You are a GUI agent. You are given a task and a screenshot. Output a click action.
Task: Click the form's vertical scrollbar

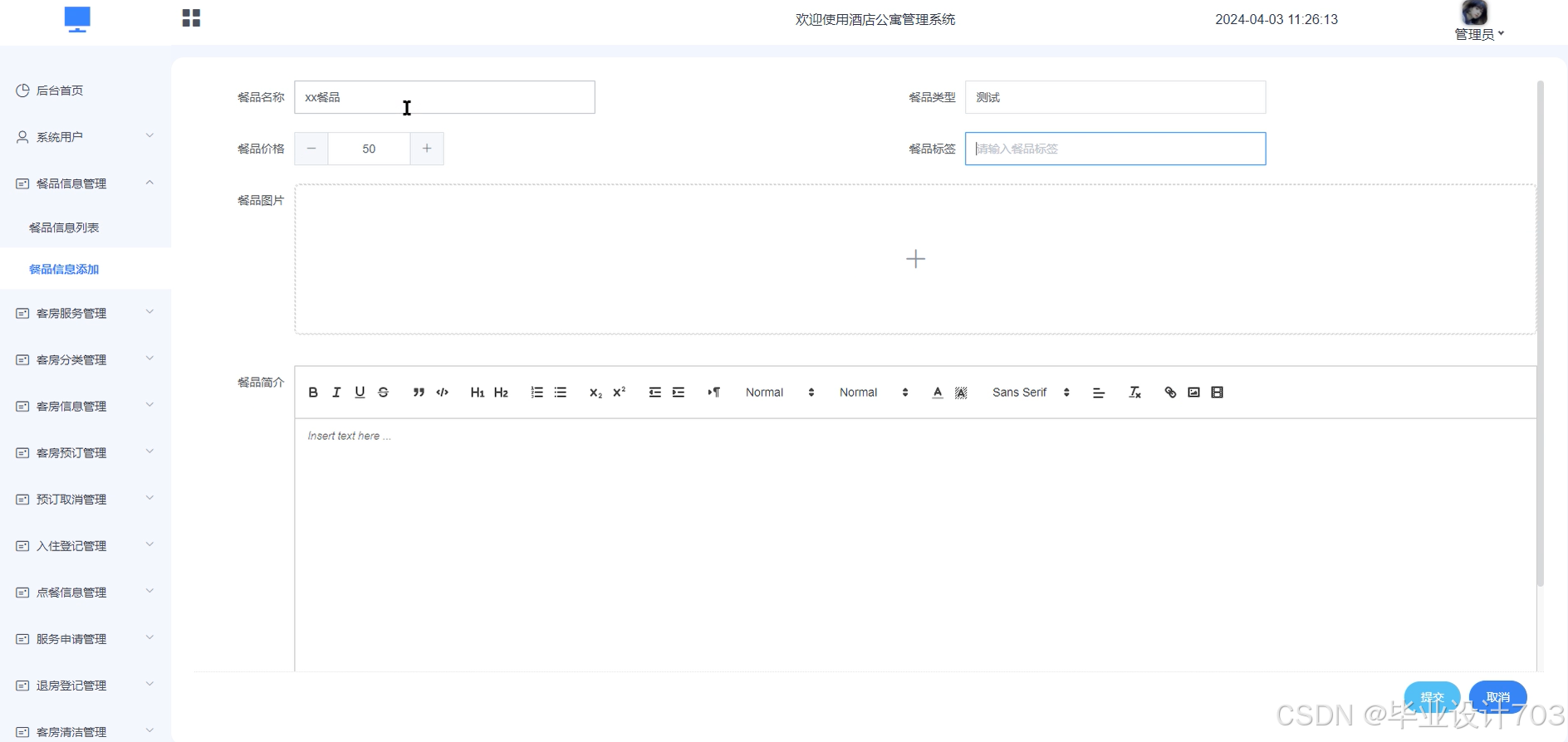[x=1540, y=334]
